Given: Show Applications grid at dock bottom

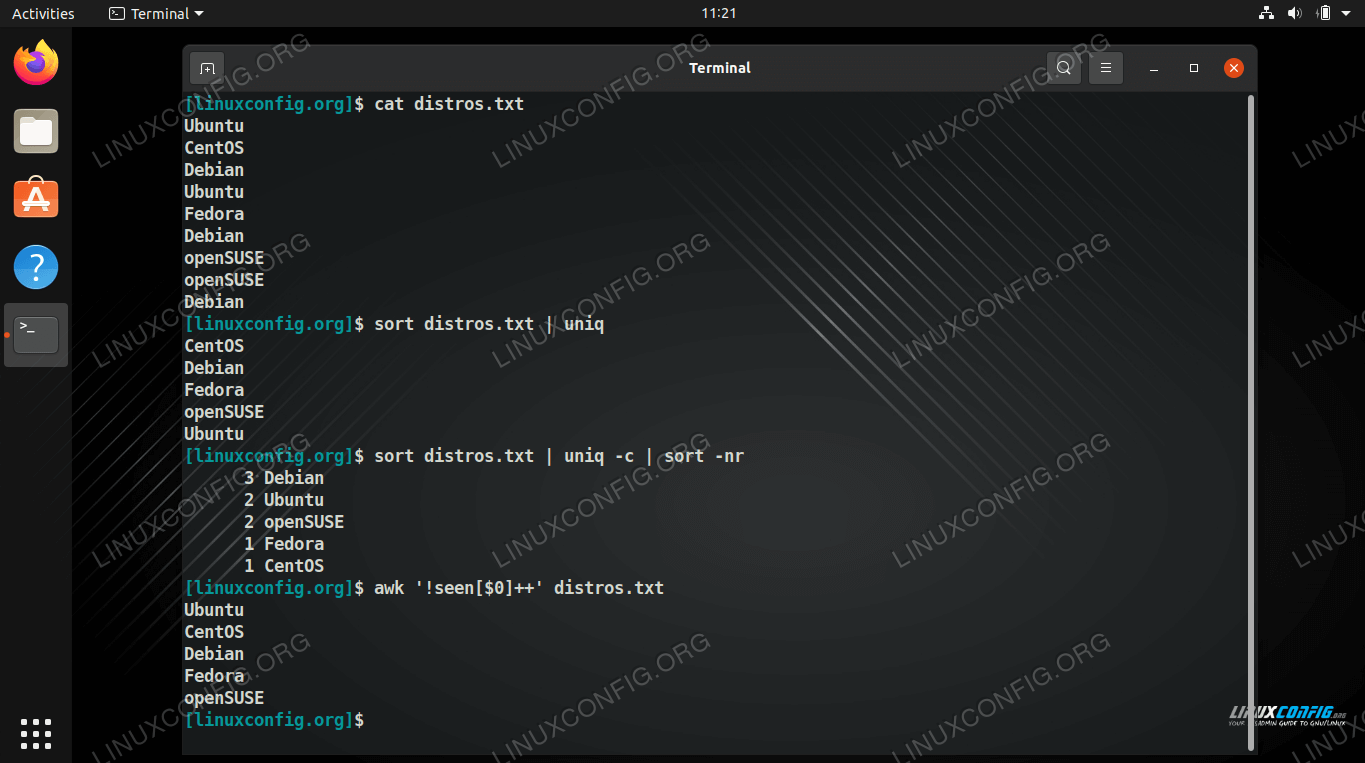Looking at the screenshot, I should click(x=36, y=733).
